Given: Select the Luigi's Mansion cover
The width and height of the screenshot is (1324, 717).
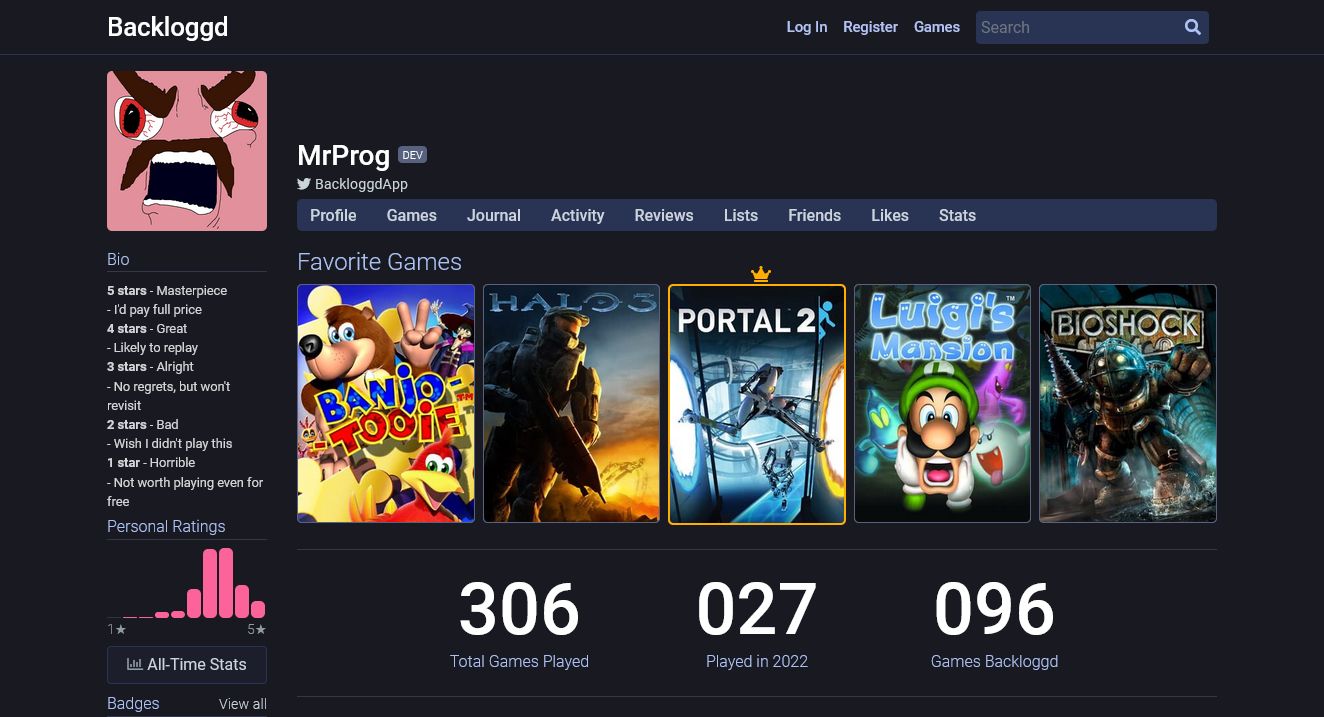Looking at the screenshot, I should tap(942, 403).
